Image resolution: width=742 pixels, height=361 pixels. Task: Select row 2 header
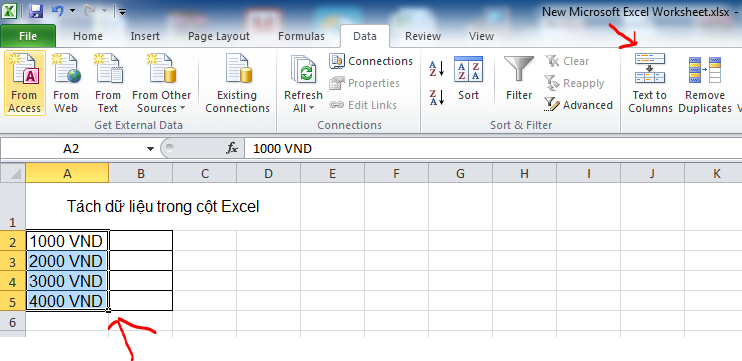(x=13, y=241)
